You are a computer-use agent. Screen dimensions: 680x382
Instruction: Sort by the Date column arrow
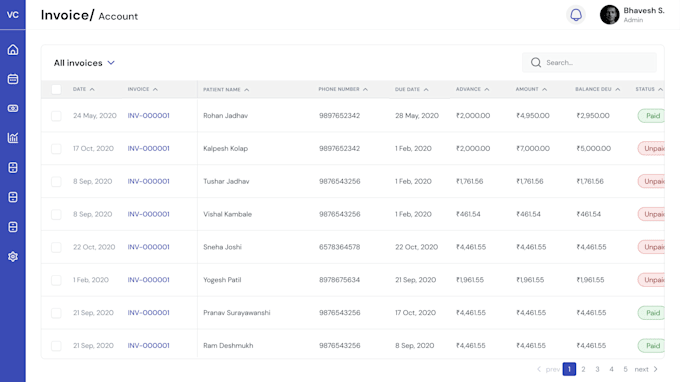coord(92,89)
